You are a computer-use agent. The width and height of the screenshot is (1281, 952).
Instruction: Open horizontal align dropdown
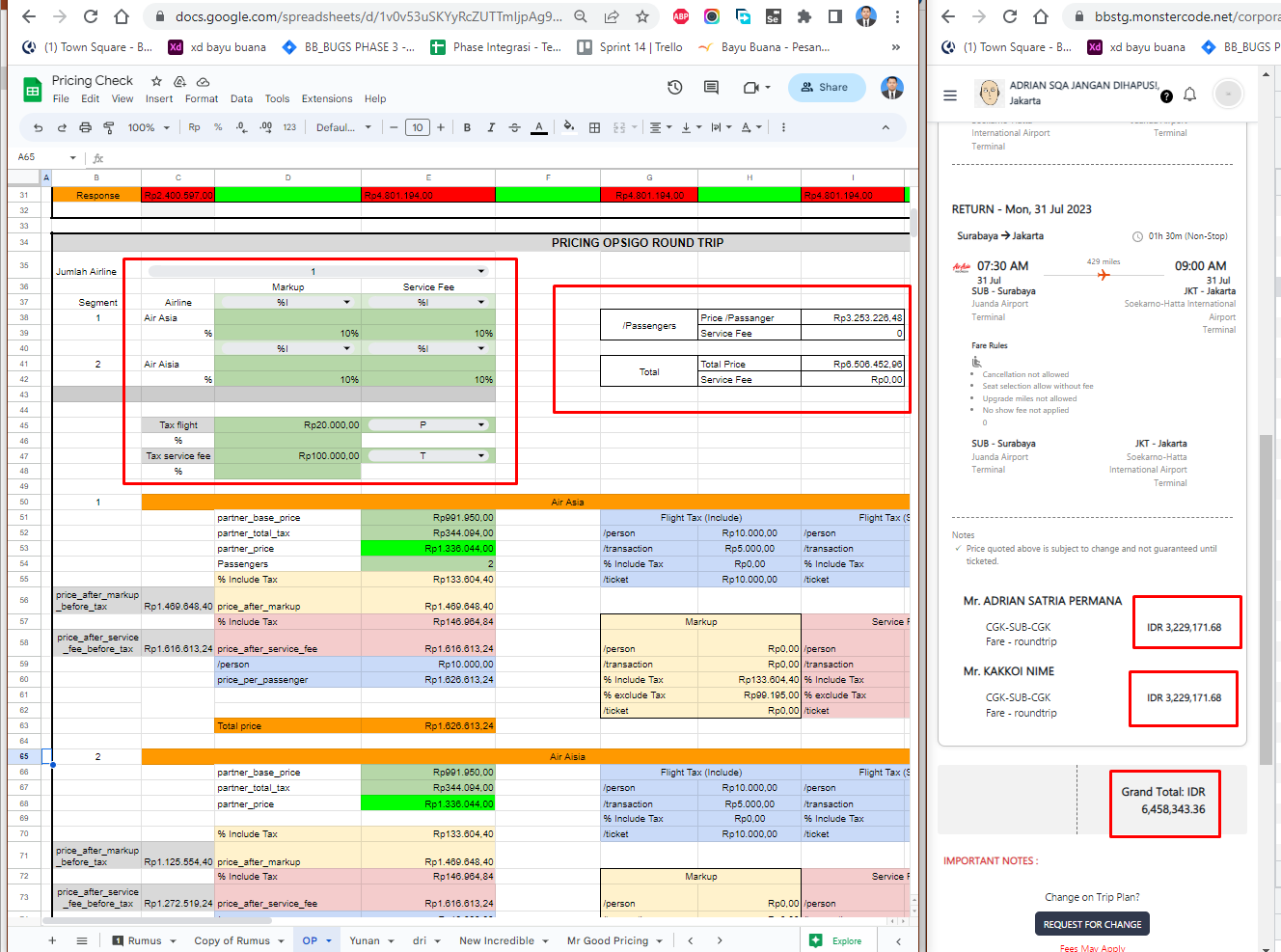[x=661, y=127]
